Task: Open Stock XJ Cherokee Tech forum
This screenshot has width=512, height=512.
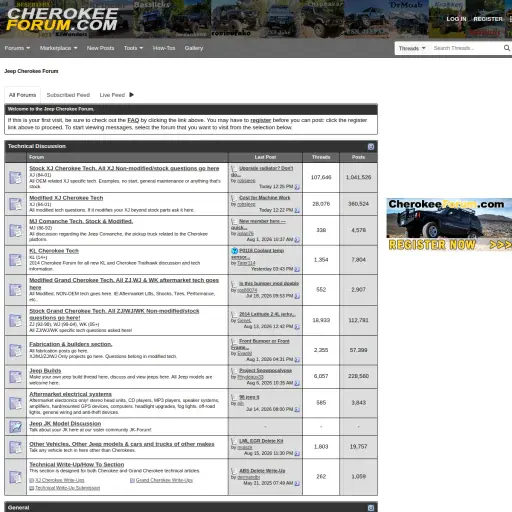Action: [x=124, y=168]
